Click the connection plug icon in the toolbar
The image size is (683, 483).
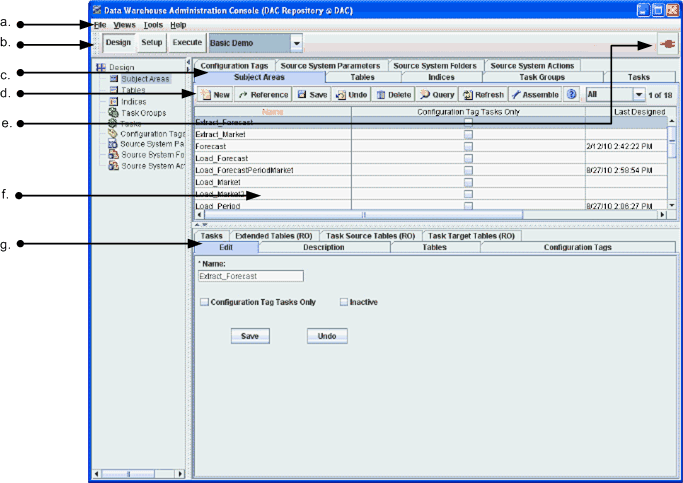[667, 44]
